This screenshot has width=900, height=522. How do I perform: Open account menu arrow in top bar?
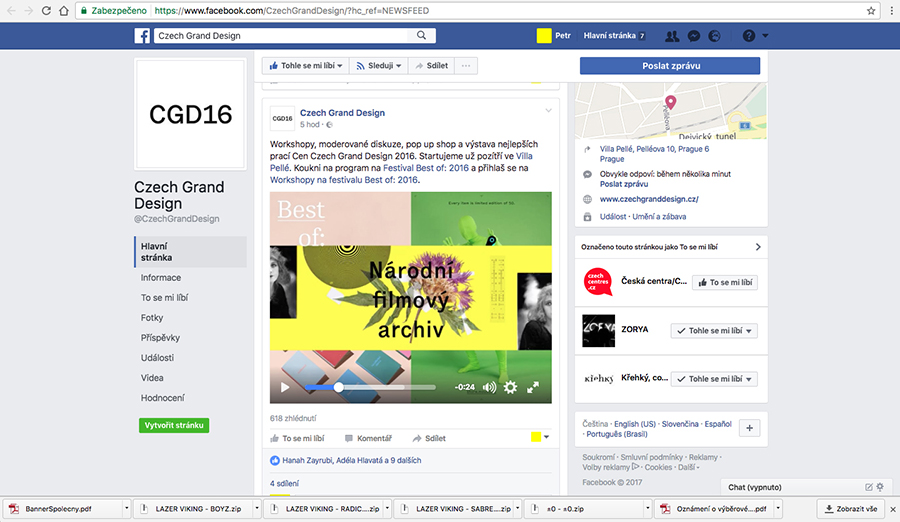765,36
